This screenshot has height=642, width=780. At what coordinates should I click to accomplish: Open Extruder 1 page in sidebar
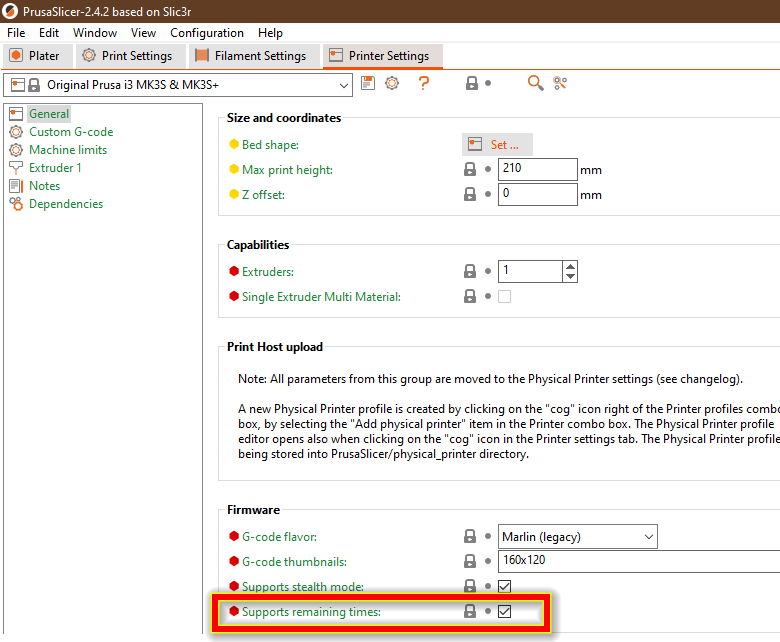click(x=55, y=168)
